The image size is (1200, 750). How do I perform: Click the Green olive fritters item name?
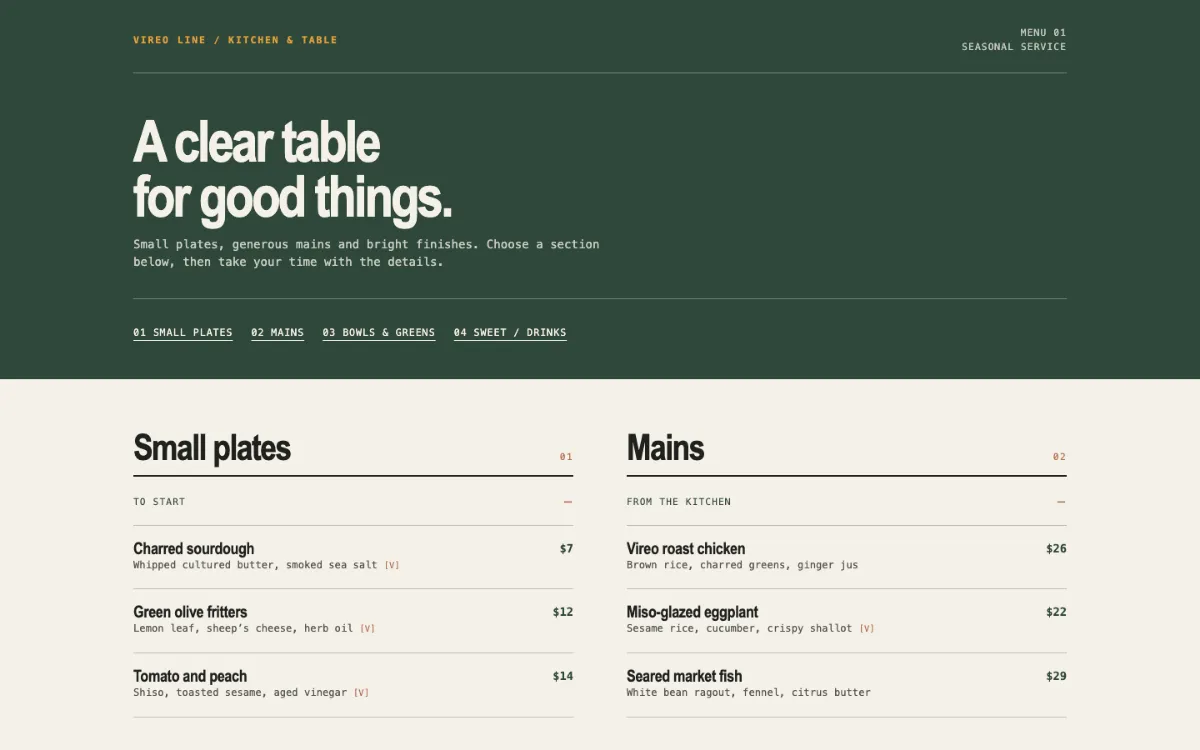190,612
